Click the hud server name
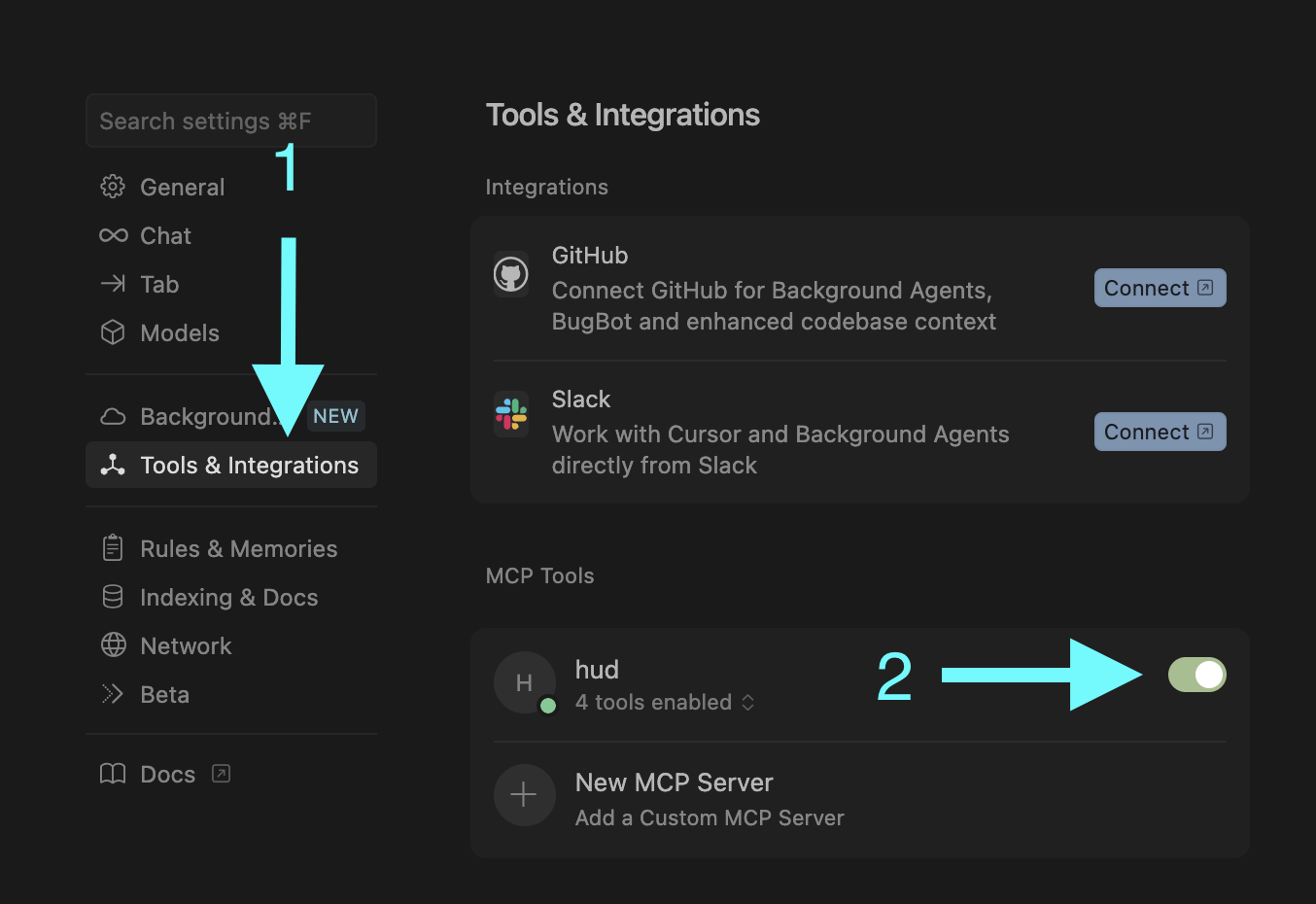 [597, 670]
